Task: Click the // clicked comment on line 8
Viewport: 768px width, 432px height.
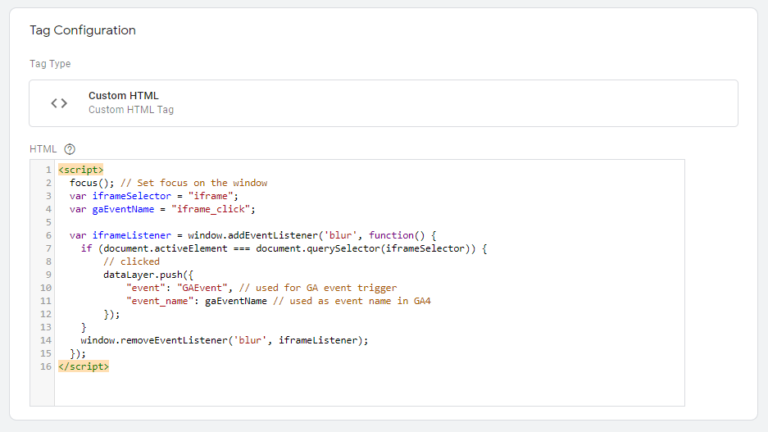Action: [x=131, y=262]
